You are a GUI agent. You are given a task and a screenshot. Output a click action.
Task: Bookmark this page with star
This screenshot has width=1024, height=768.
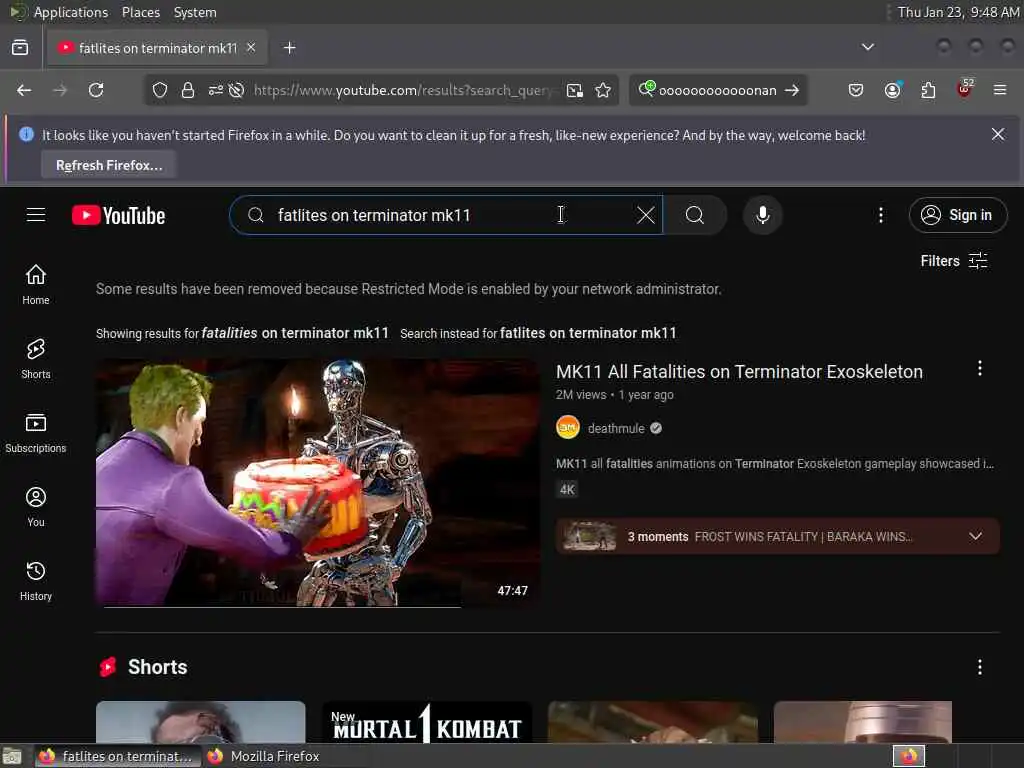[x=603, y=90]
